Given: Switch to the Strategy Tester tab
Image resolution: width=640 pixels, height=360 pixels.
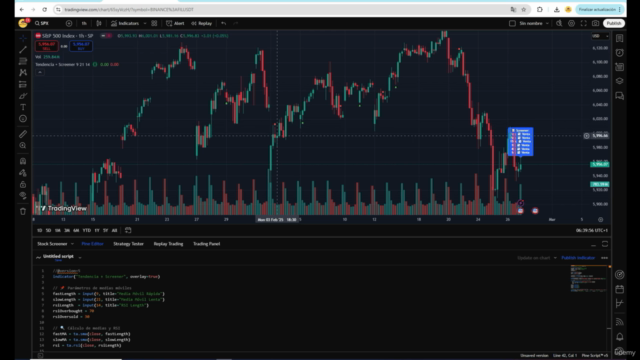Looking at the screenshot, I should pos(129,244).
